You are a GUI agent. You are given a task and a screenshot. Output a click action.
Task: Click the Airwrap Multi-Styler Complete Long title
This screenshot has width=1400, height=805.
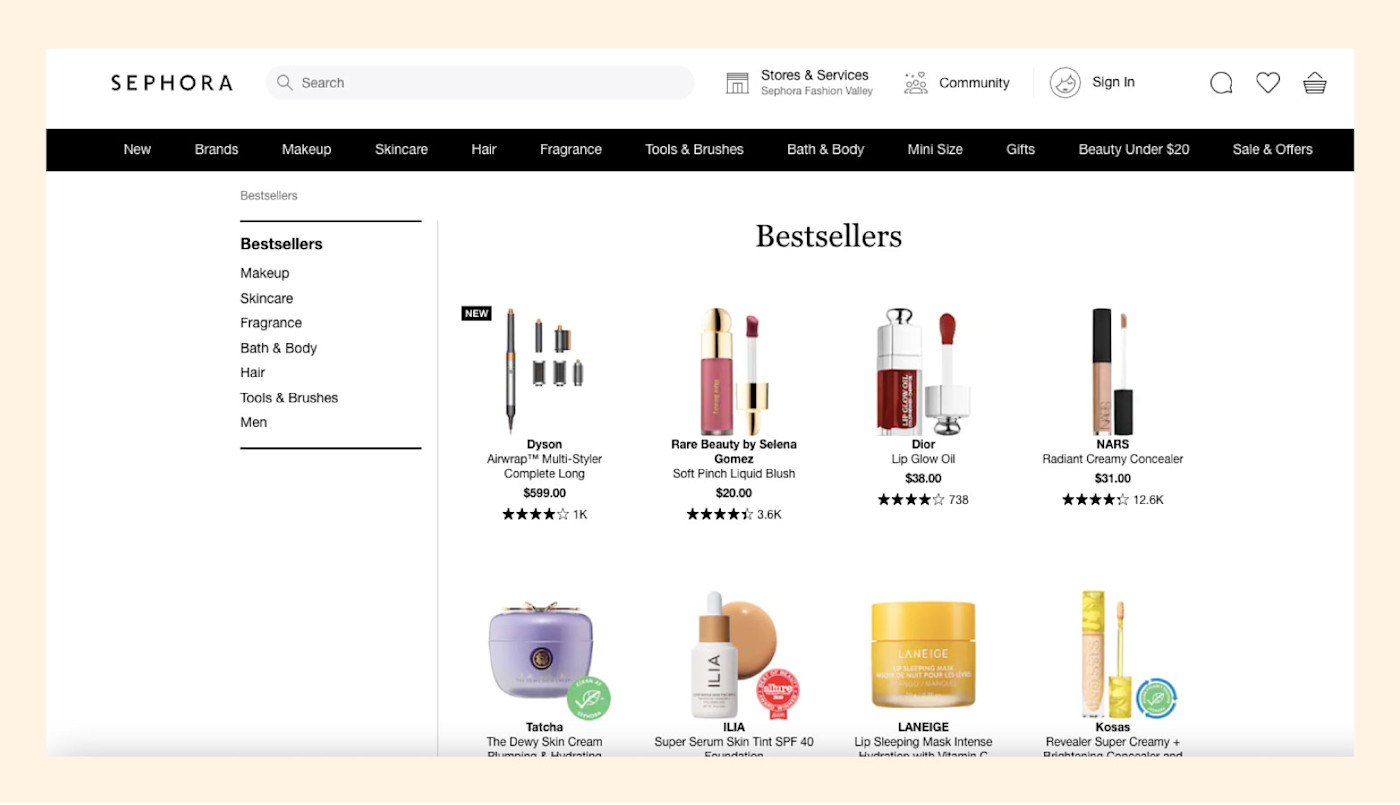pos(544,466)
